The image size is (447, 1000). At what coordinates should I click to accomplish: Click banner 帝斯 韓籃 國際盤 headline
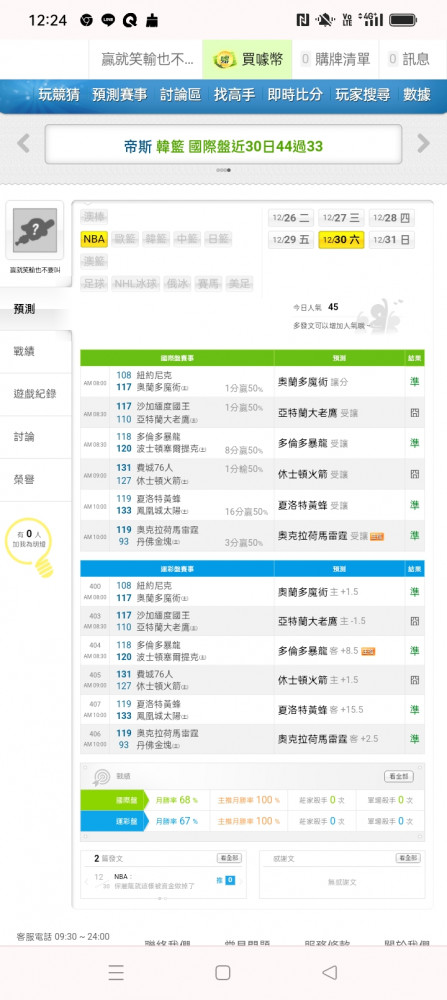(x=223, y=146)
